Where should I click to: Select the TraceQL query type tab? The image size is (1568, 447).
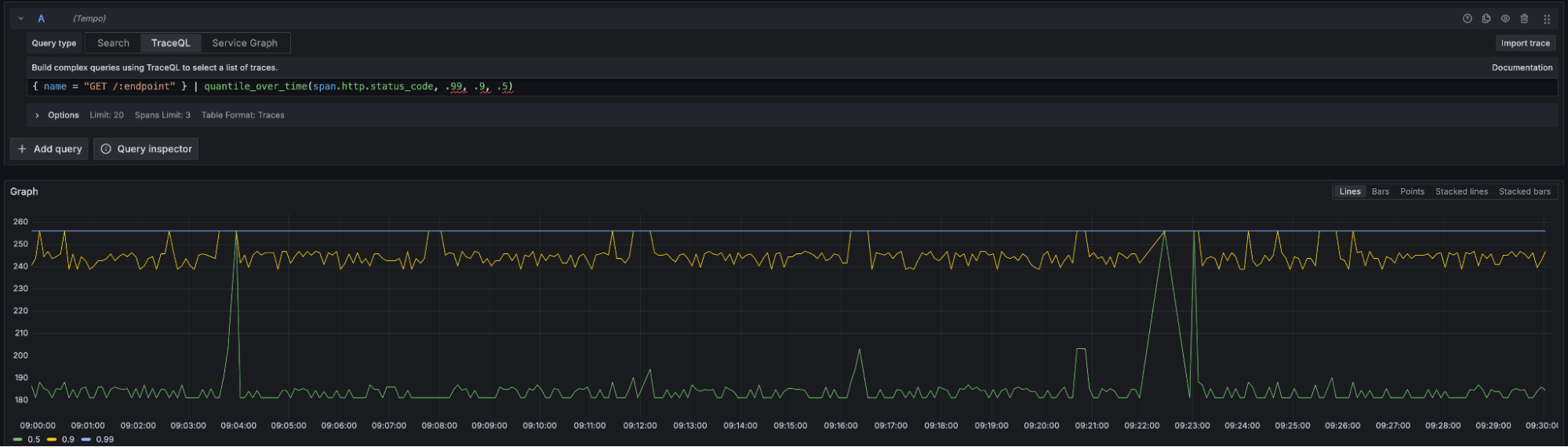(x=170, y=43)
